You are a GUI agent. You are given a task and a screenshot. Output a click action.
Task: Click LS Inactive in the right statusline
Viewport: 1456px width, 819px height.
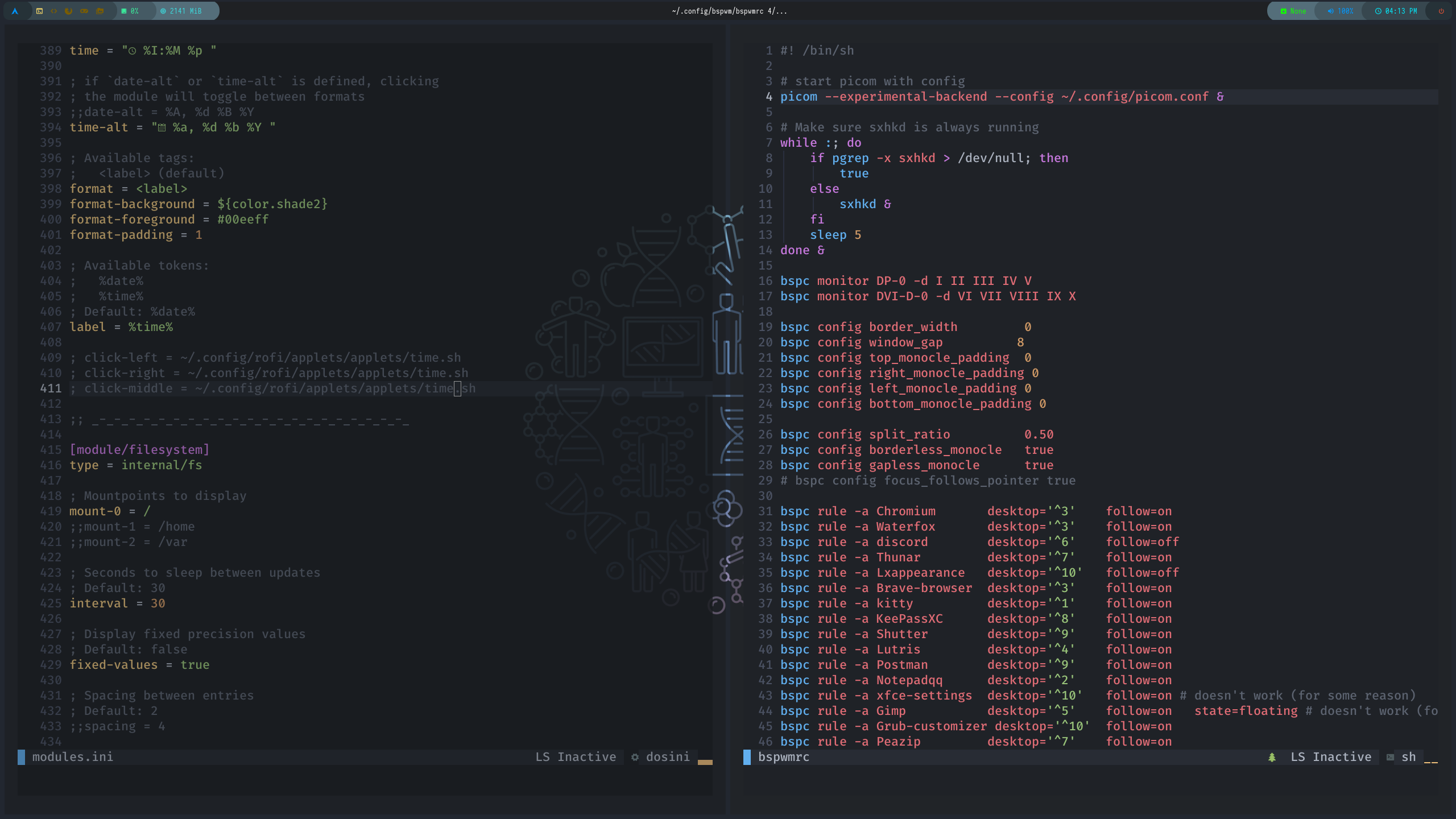tap(1330, 757)
